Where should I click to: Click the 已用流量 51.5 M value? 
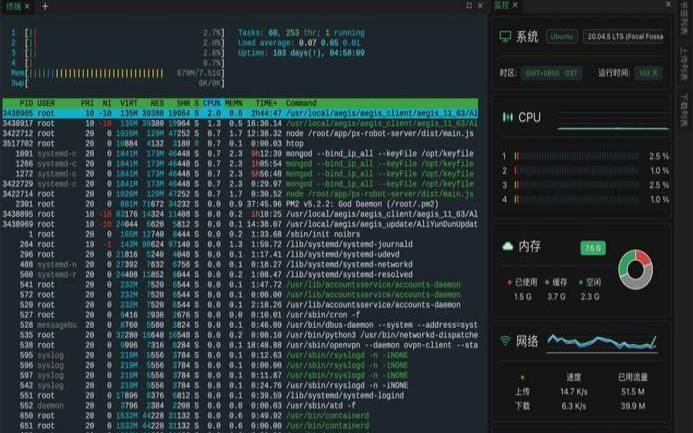(x=633, y=391)
